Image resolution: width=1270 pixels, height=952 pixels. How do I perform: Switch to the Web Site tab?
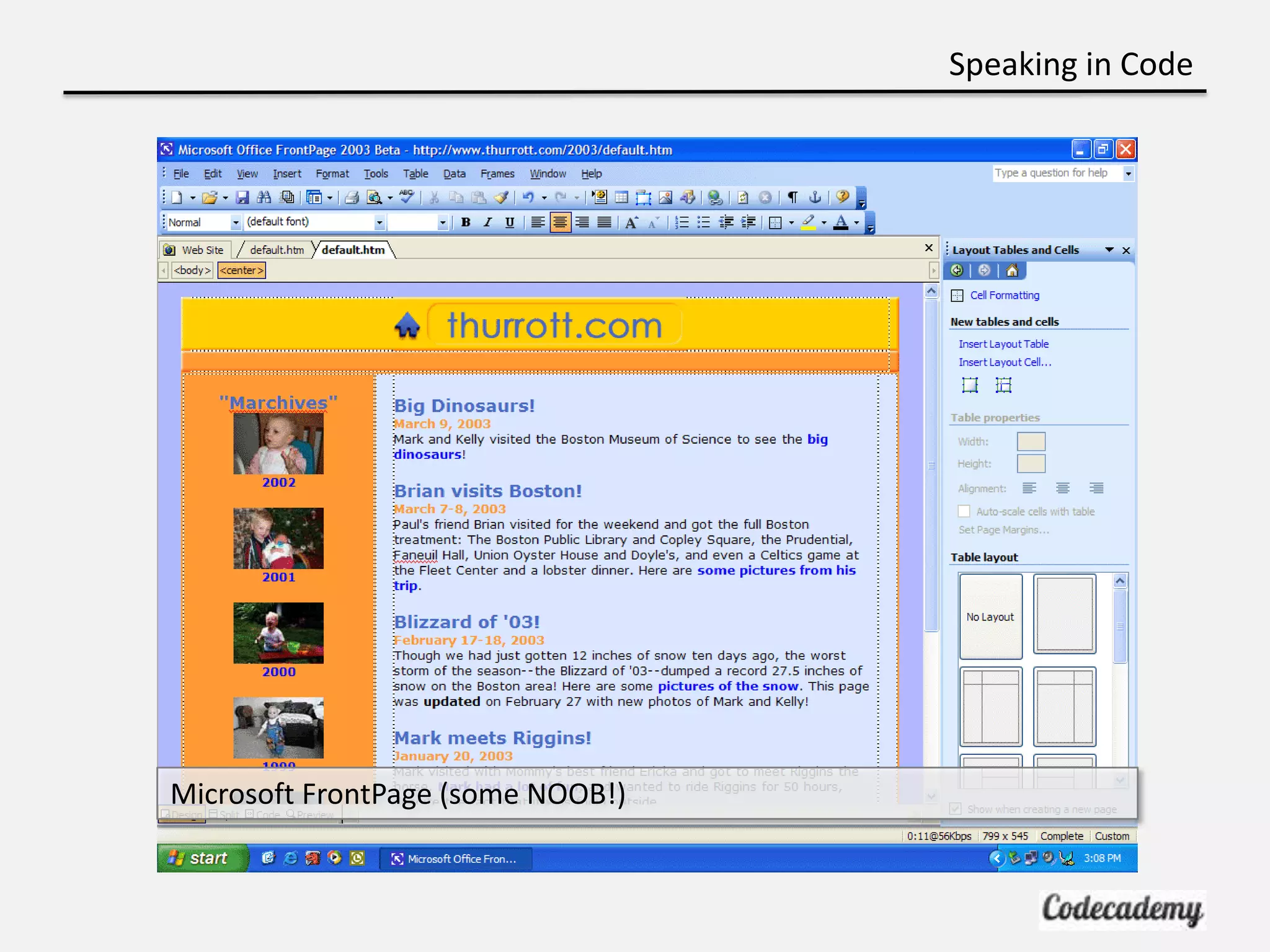pyautogui.click(x=194, y=250)
